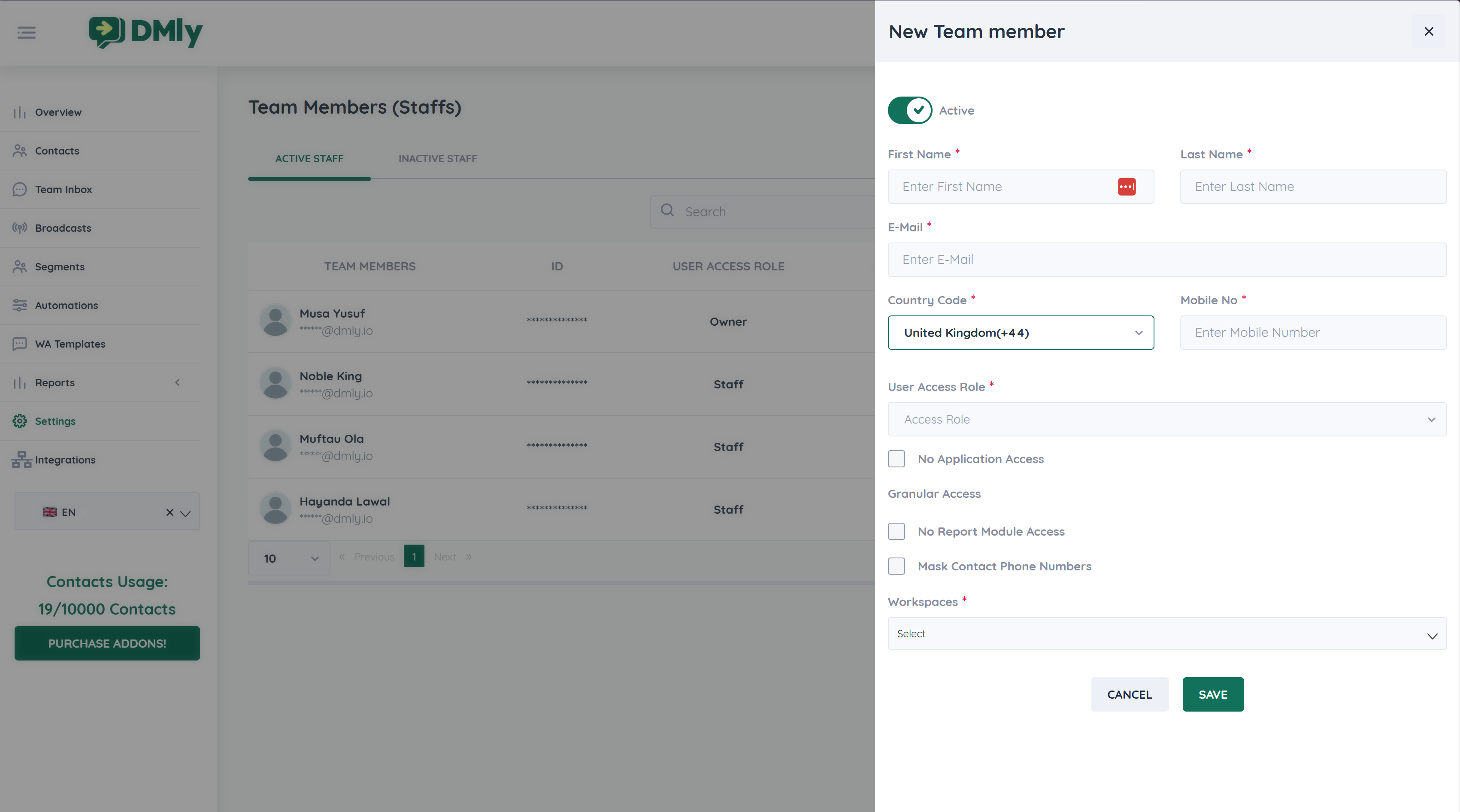
Task: Open the Workspaces Select dropdown
Action: pos(1166,633)
